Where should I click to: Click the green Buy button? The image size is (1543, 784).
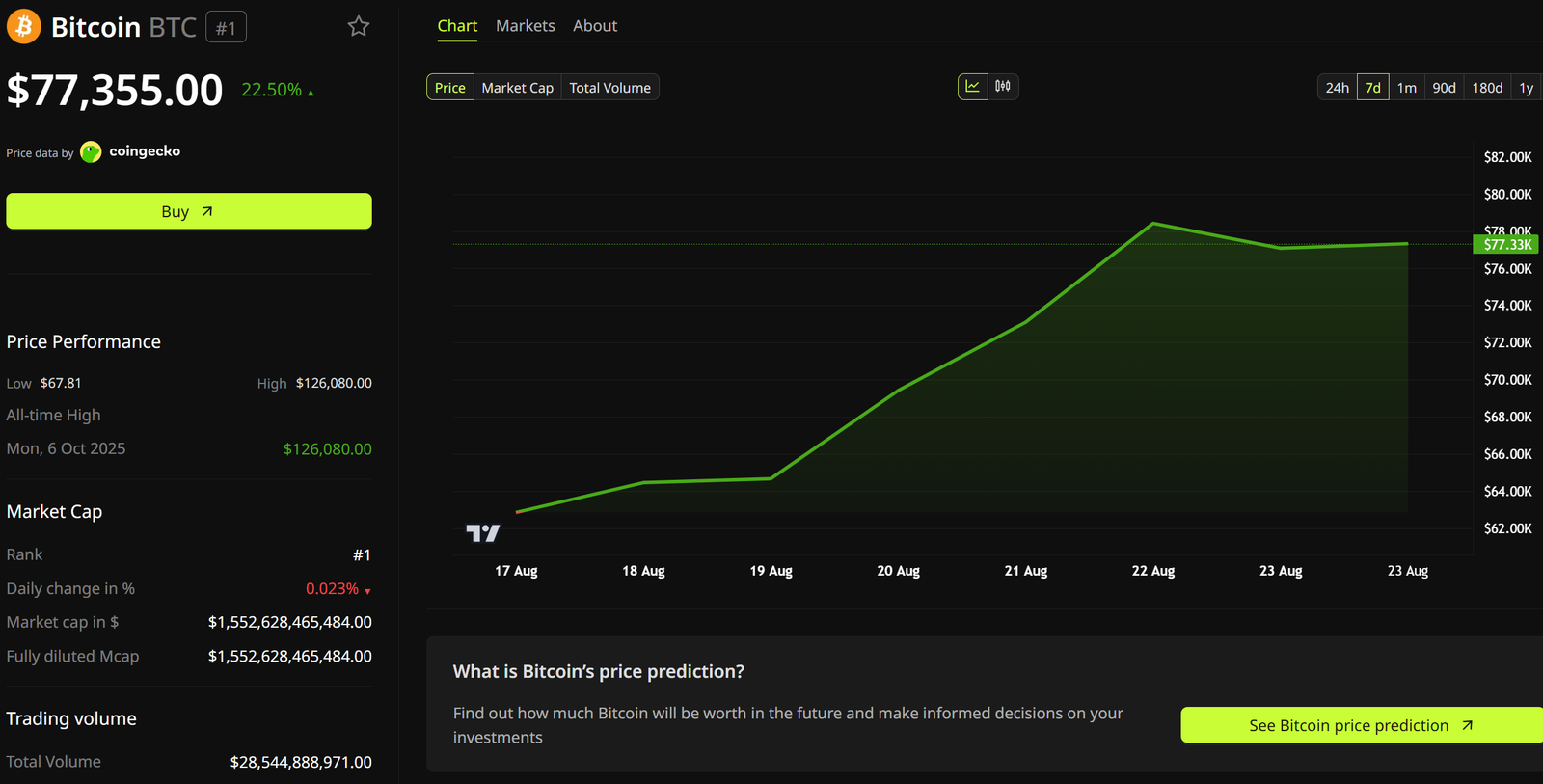(x=189, y=211)
